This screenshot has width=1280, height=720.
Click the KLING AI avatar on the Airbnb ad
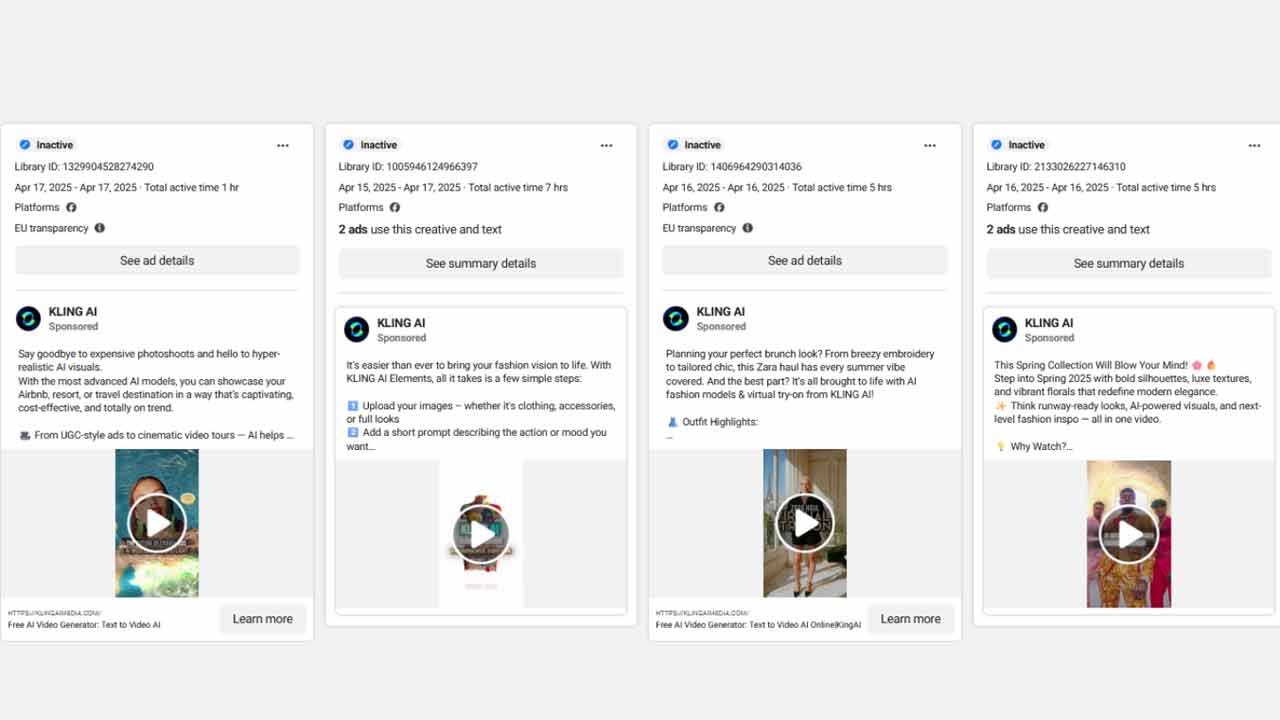28,319
